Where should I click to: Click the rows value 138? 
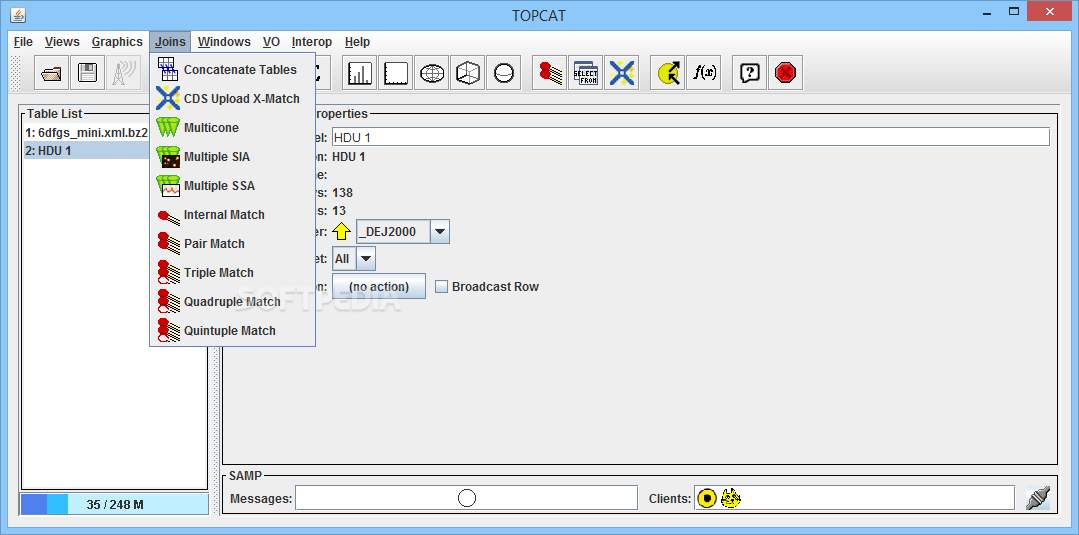[x=342, y=193]
